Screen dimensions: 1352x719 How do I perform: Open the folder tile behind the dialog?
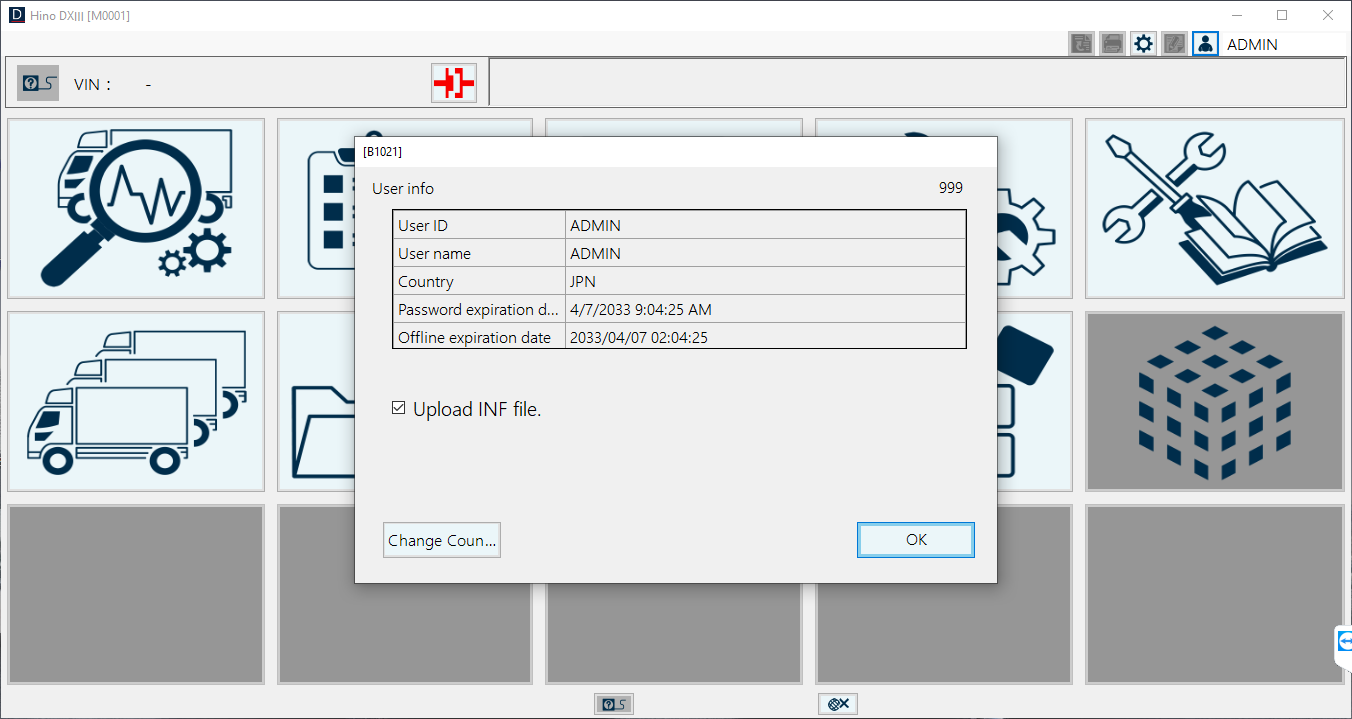316,401
